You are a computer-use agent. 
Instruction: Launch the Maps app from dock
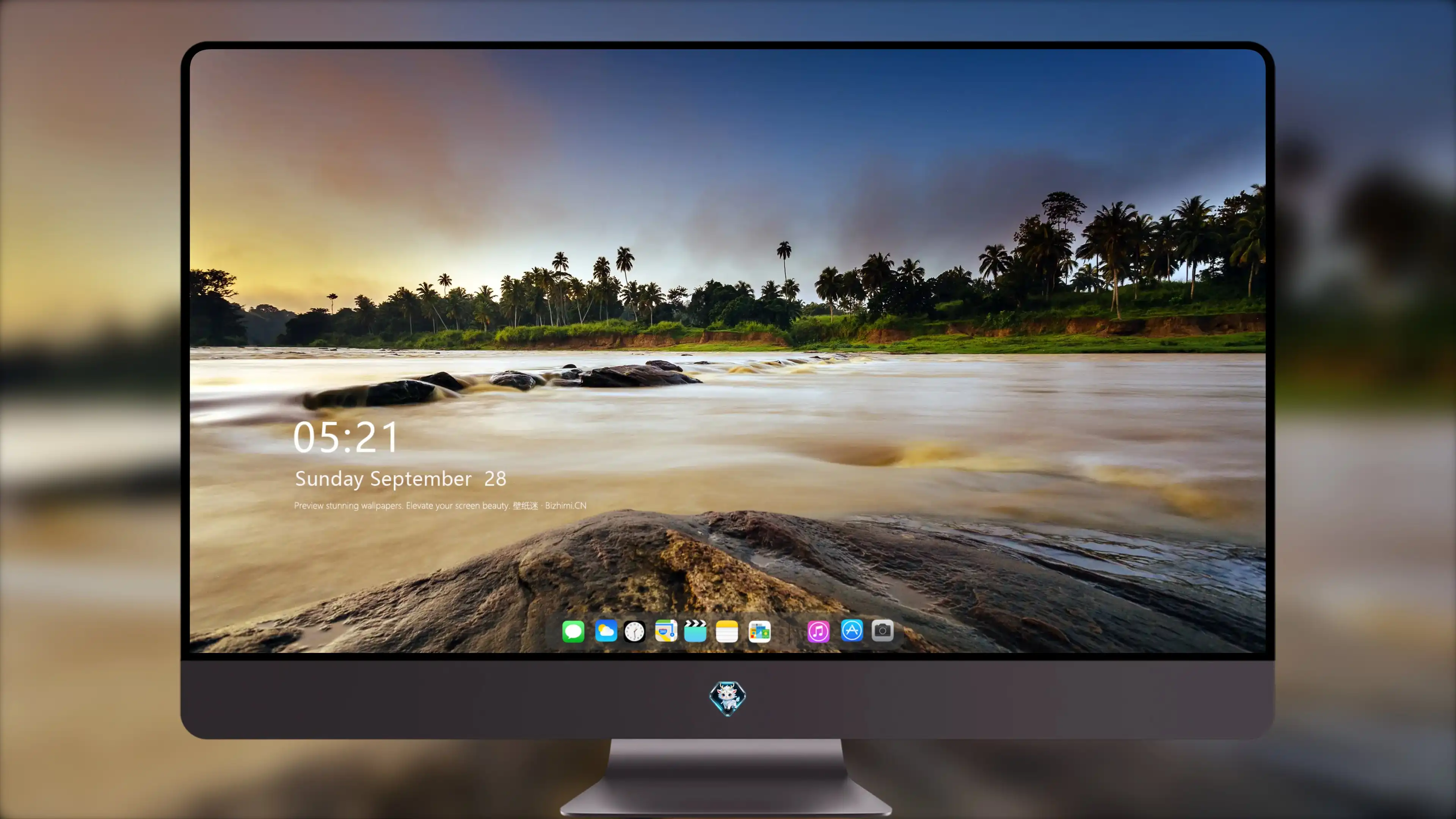coord(666,631)
